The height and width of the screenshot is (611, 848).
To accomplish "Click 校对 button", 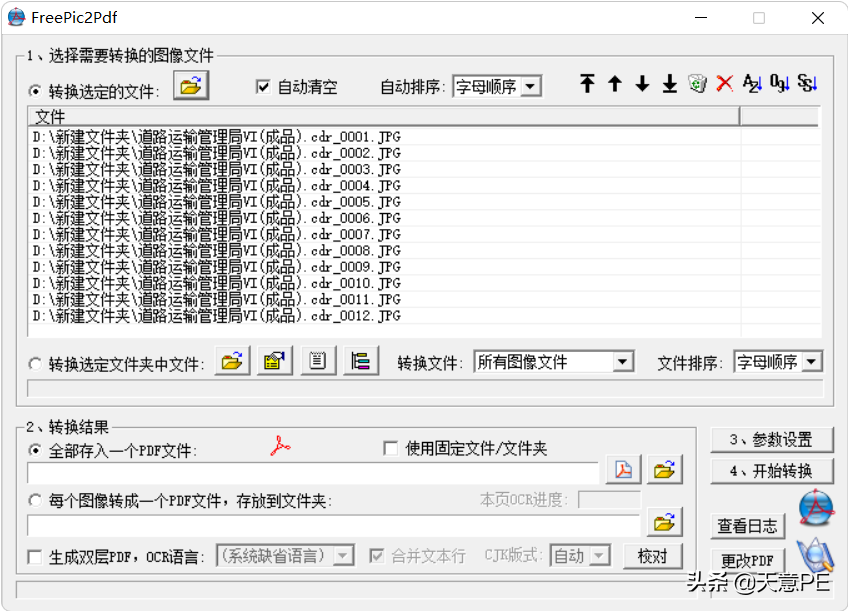I will pos(653,556).
